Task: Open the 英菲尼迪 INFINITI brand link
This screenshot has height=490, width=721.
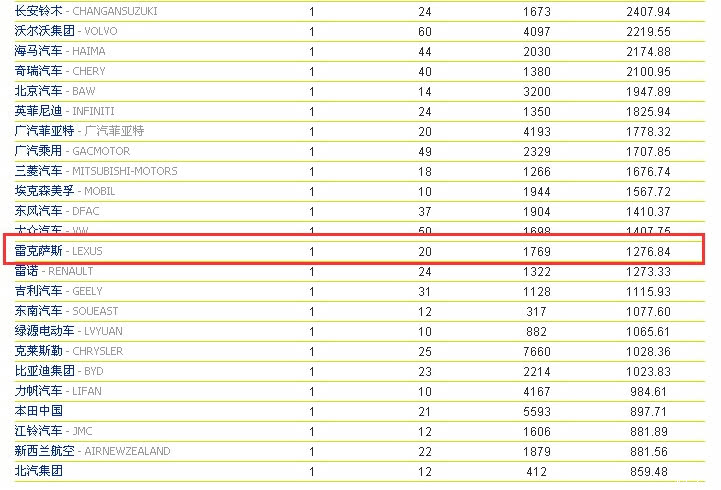Action: [64, 111]
